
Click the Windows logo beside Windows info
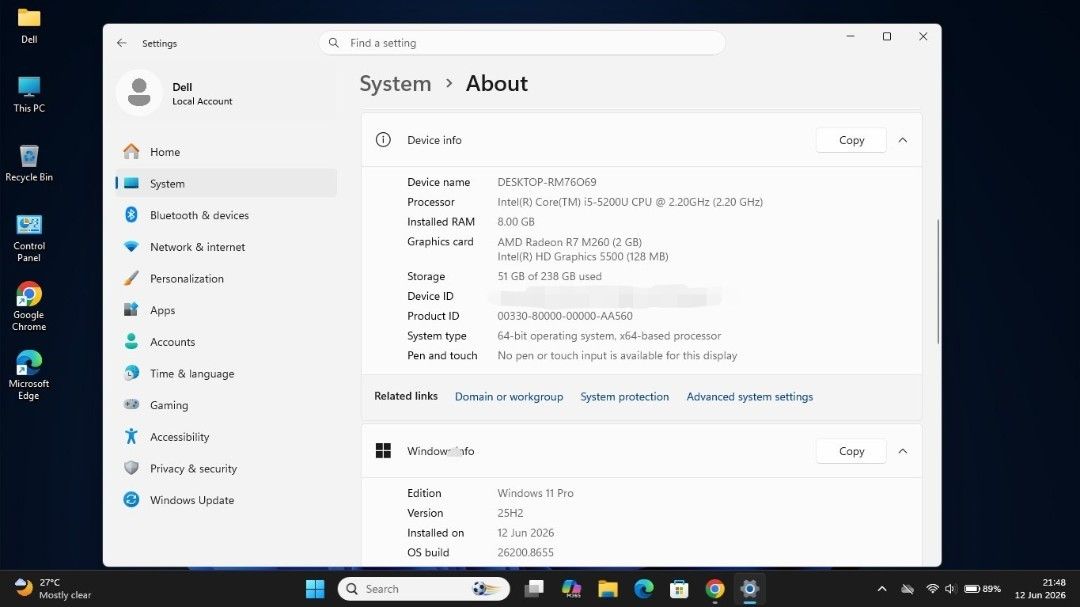pyautogui.click(x=383, y=451)
